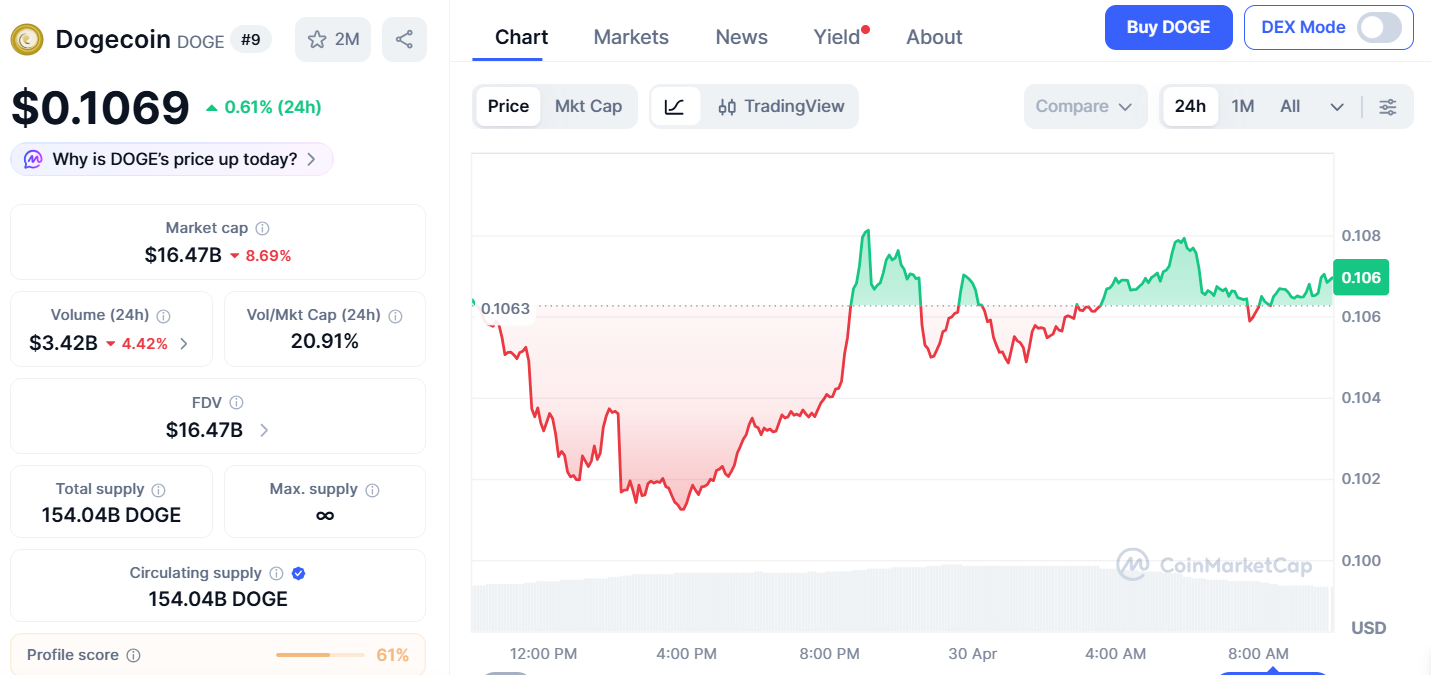Open Why is DOGE's price up today
Viewport: 1431px width, 675px height.
coord(172,159)
